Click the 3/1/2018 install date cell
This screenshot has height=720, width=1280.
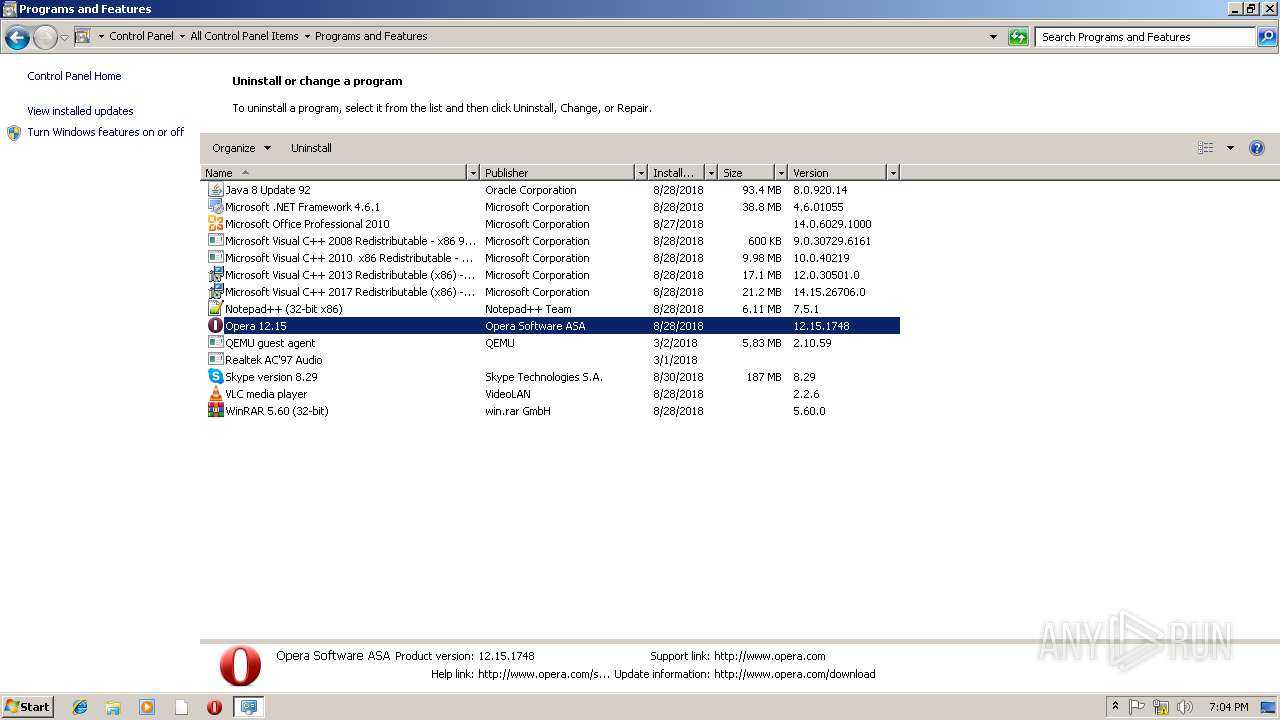click(675, 360)
